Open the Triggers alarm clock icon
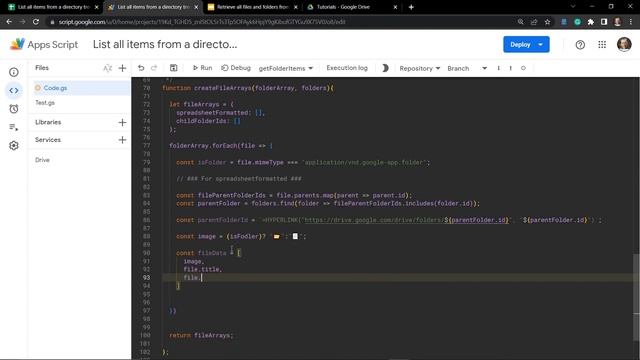The width and height of the screenshot is (640, 360). click(x=13, y=109)
